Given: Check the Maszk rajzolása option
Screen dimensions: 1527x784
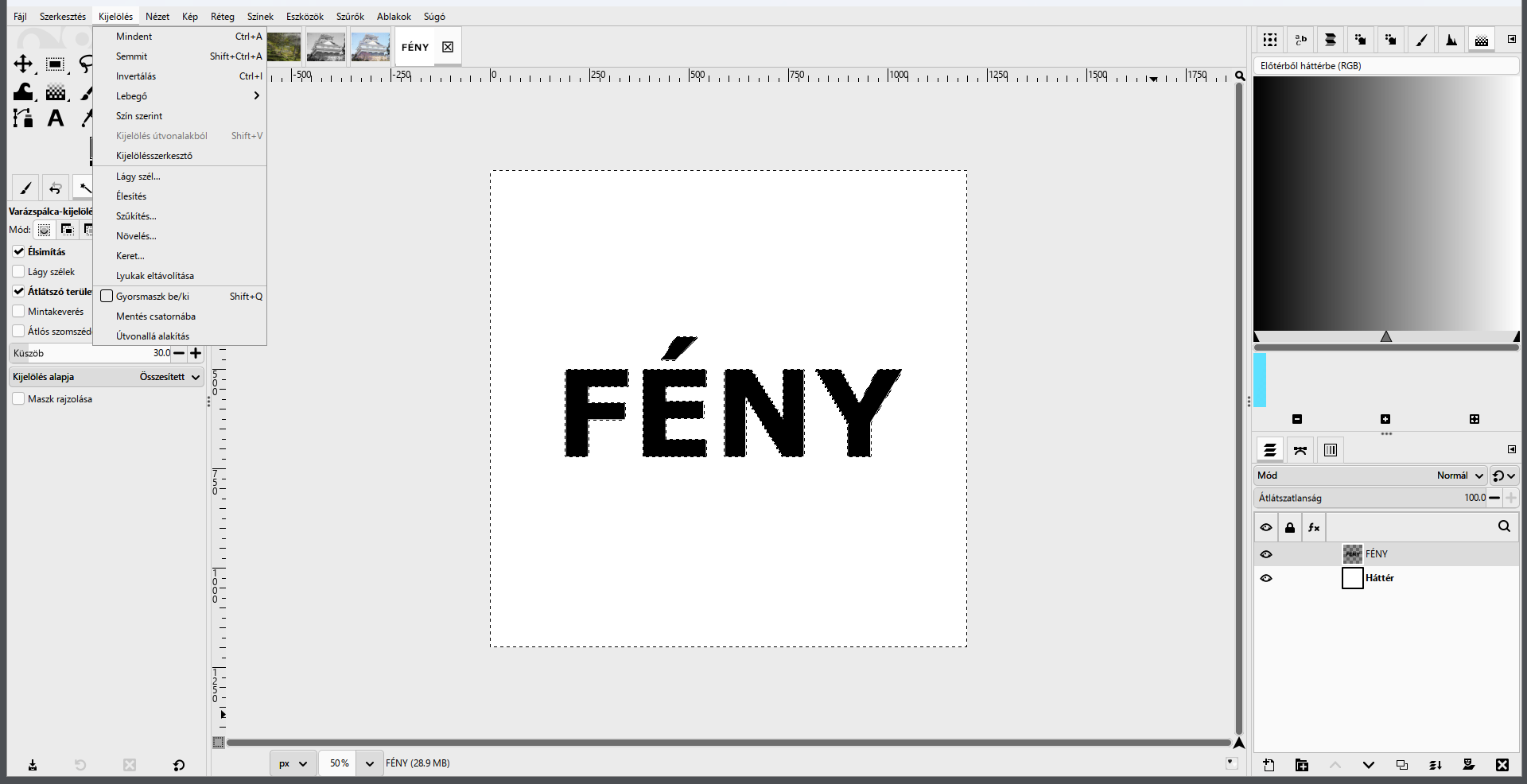Looking at the screenshot, I should (19, 398).
